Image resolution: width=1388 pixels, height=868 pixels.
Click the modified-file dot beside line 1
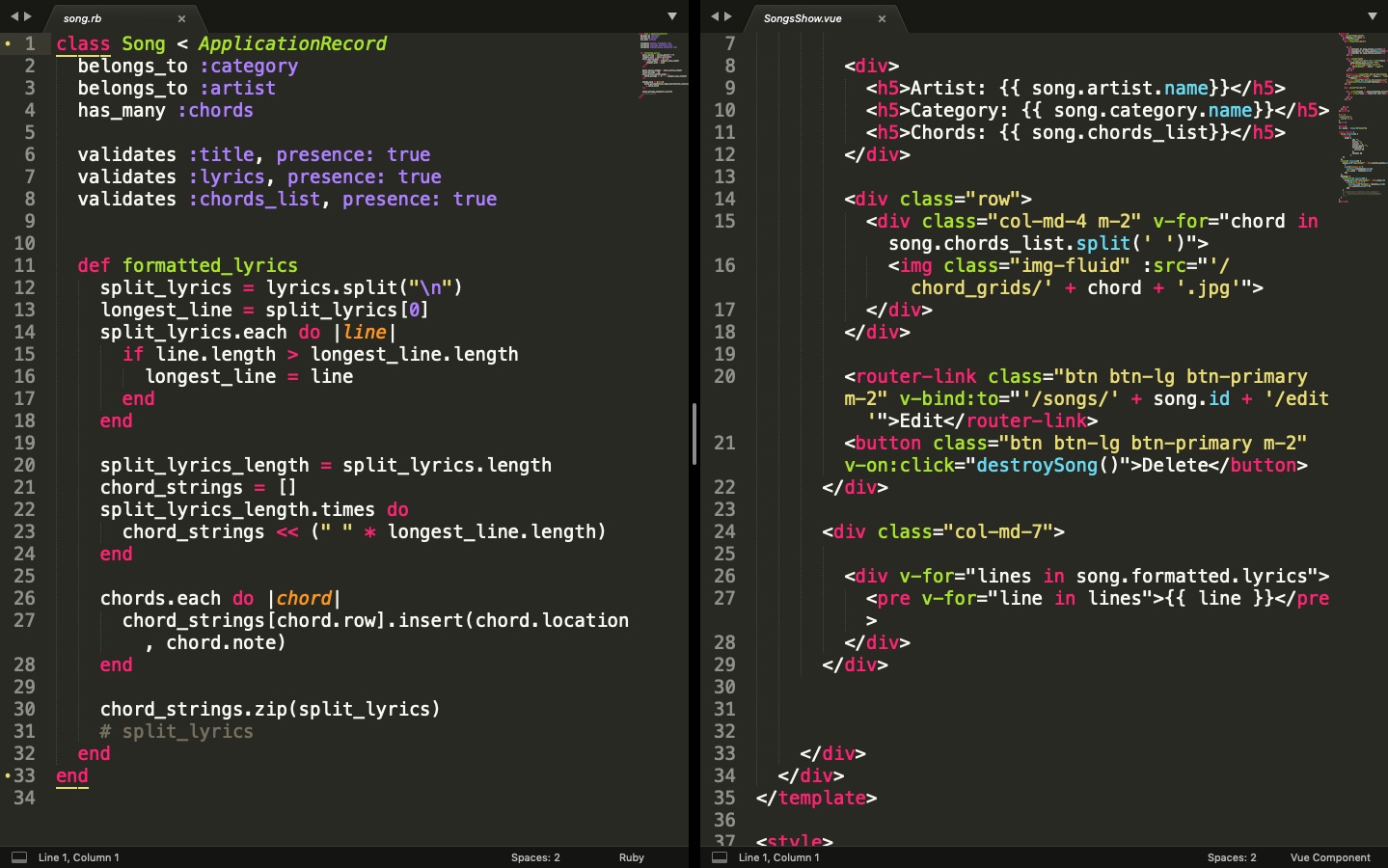(x=6, y=43)
